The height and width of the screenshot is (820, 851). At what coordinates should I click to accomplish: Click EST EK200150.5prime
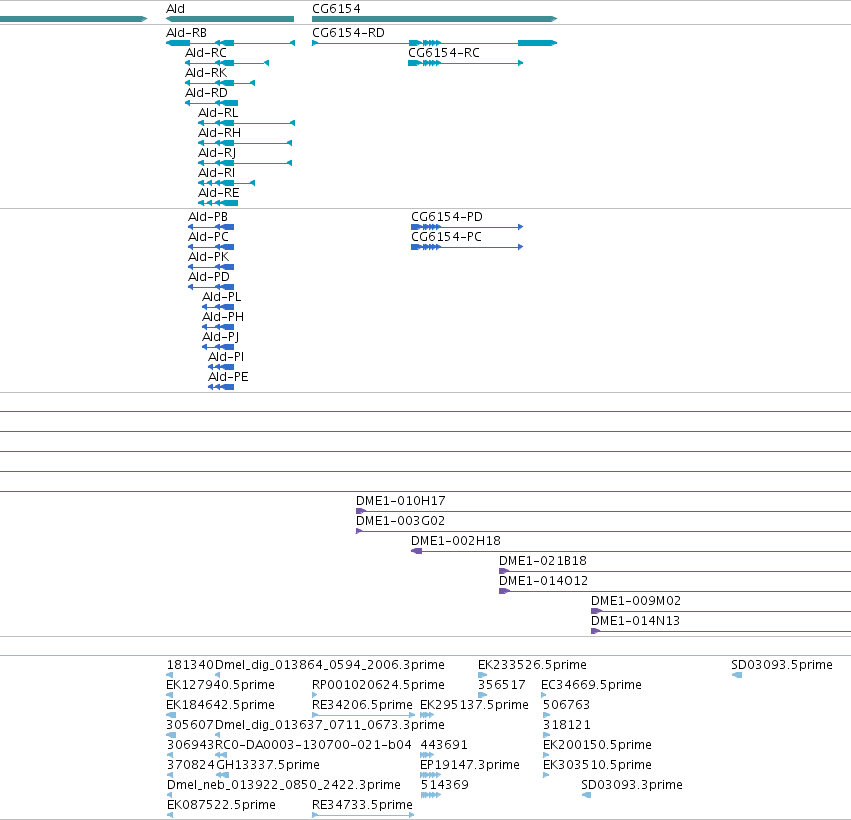(597, 746)
